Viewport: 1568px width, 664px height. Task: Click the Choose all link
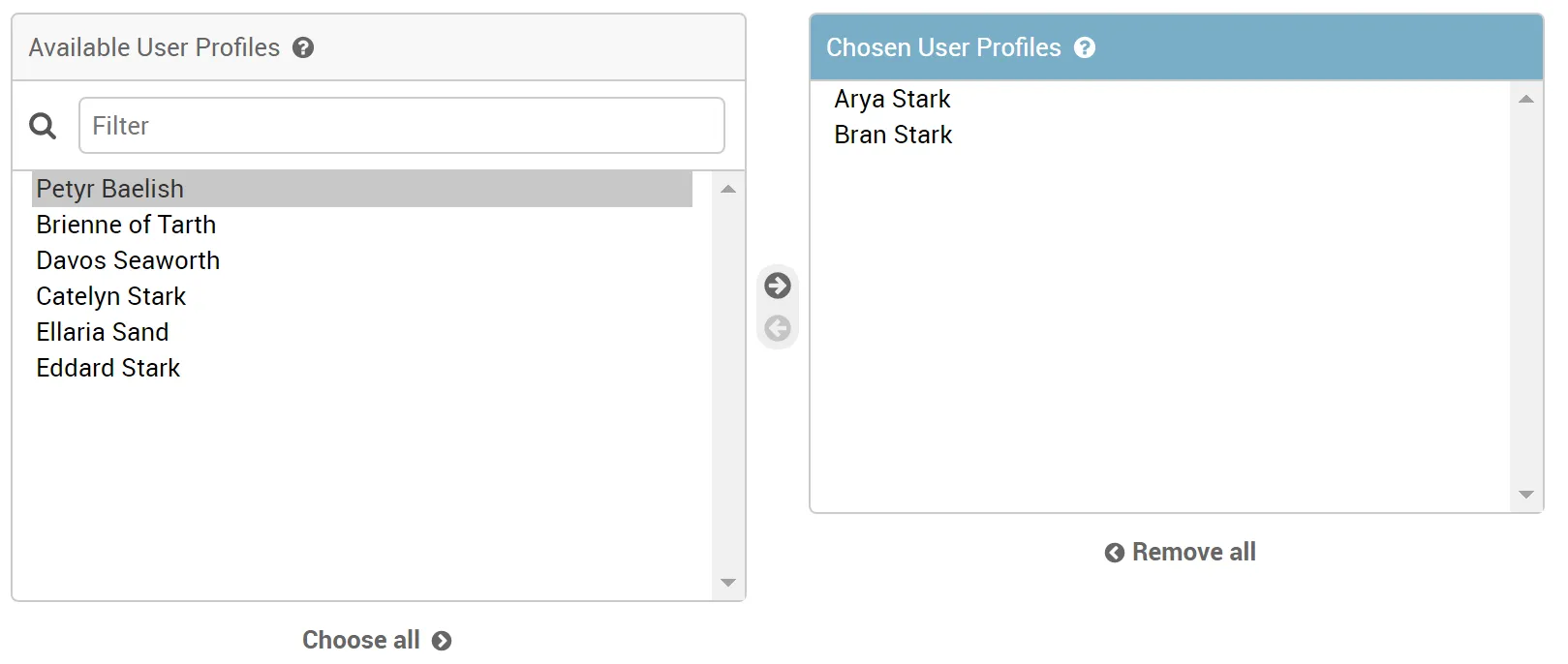pos(376,640)
